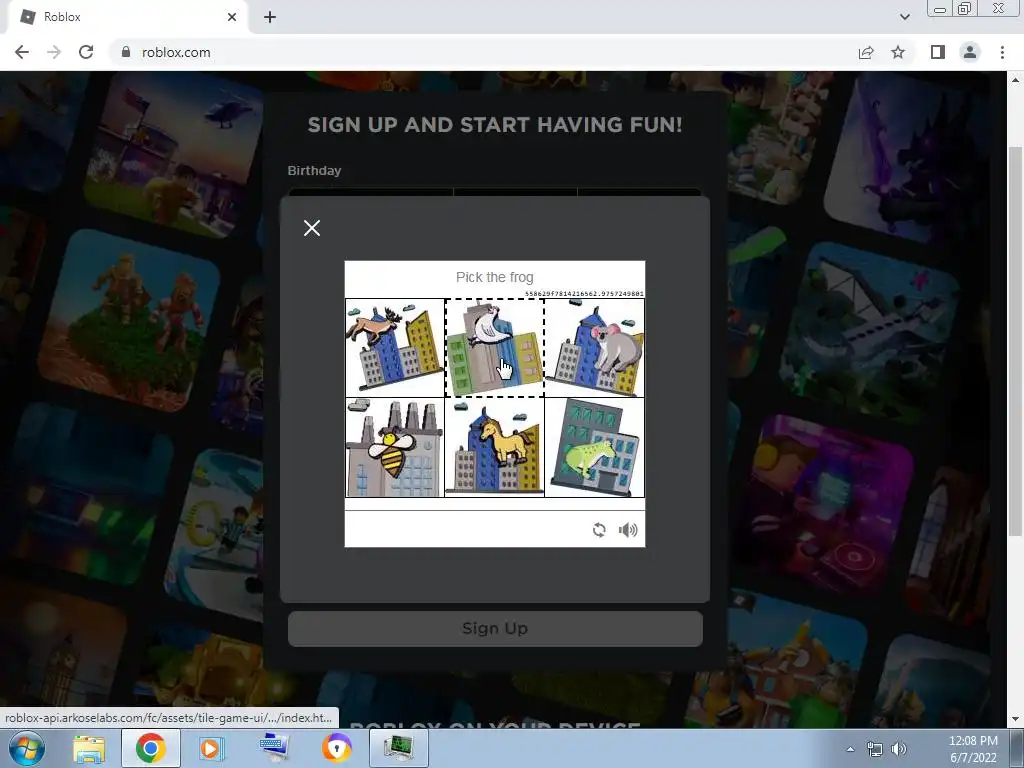Toggle Chrome side panel
The width and height of the screenshot is (1024, 768).
tap(938, 52)
